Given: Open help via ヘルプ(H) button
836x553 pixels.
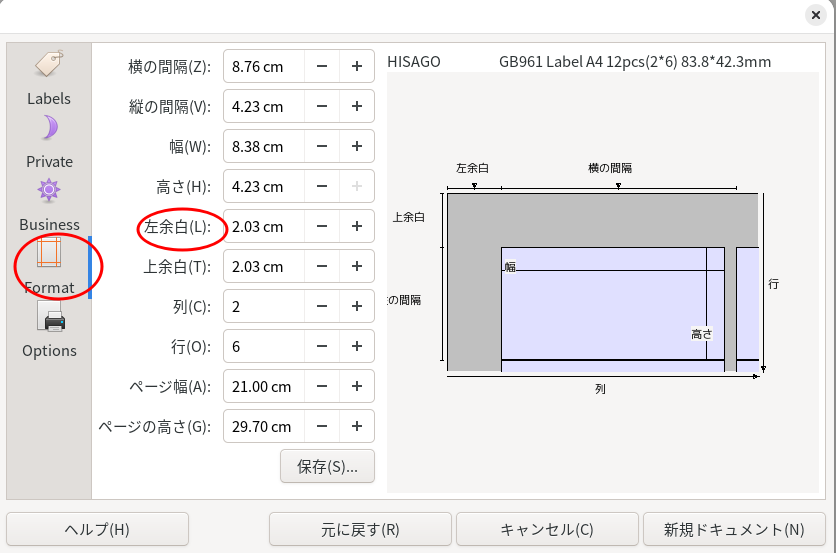Looking at the screenshot, I should (98, 529).
